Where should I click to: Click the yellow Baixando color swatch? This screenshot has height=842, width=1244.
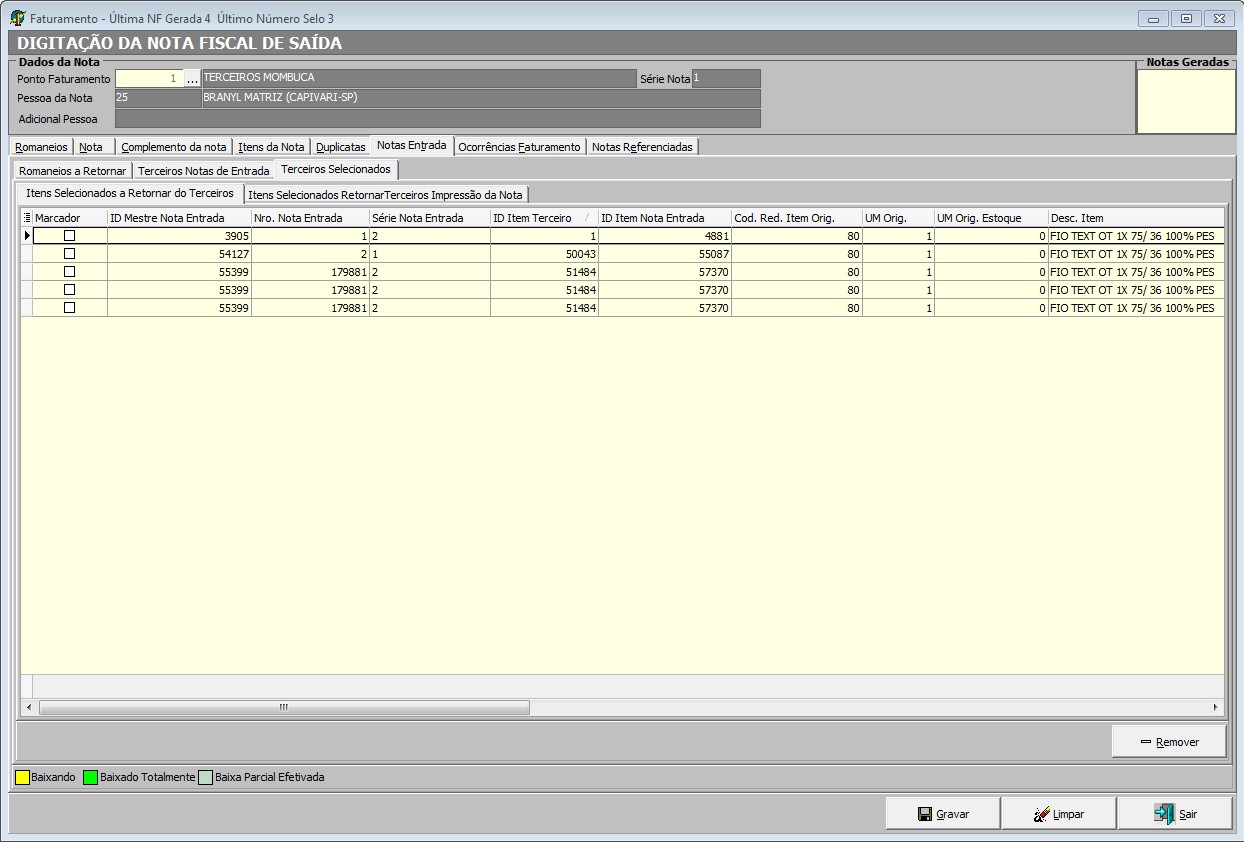tap(22, 777)
